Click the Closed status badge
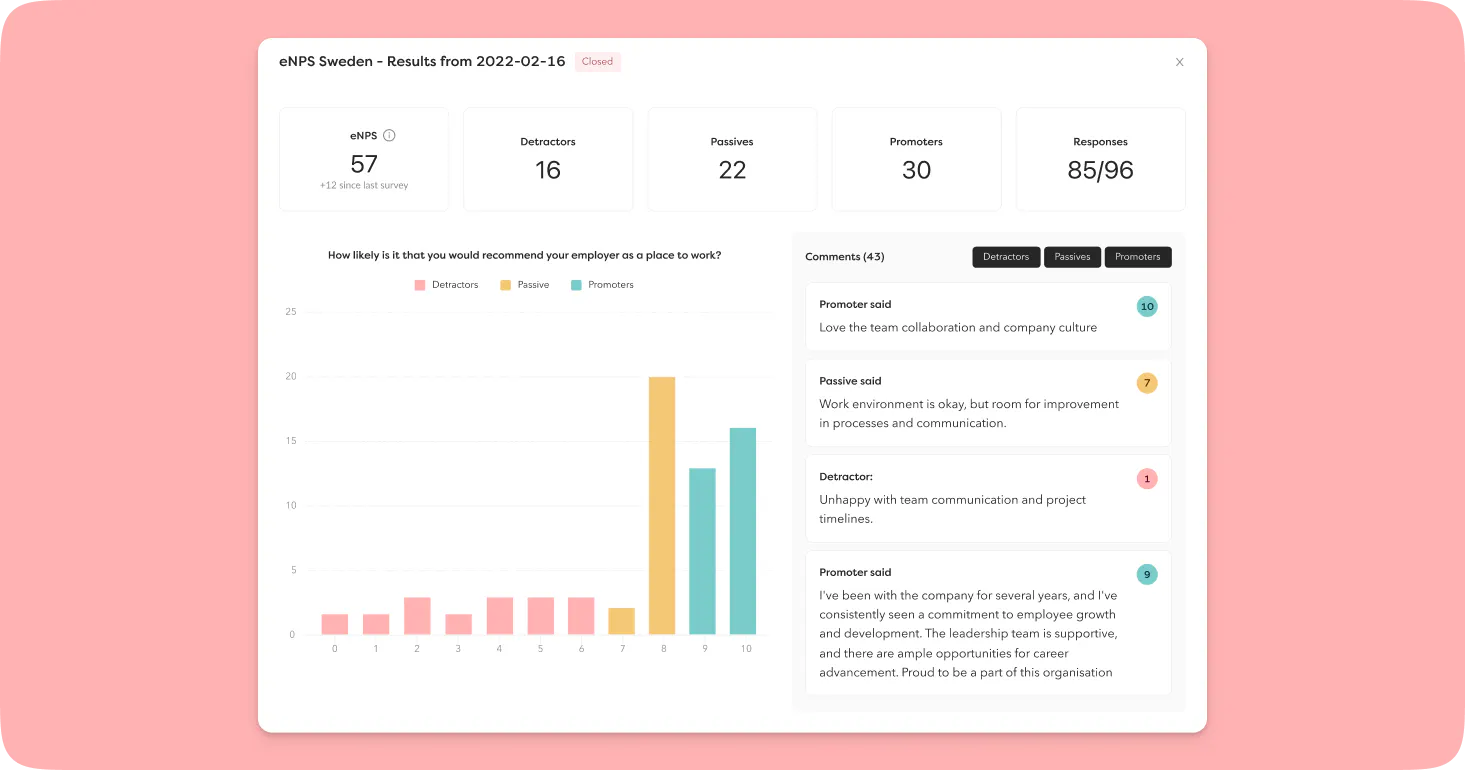Image resolution: width=1465 pixels, height=770 pixels. tap(597, 62)
